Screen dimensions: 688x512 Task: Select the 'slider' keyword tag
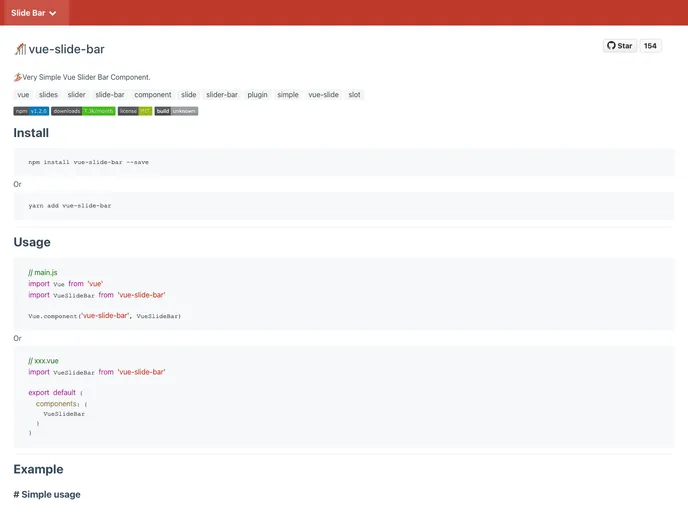[x=77, y=95]
